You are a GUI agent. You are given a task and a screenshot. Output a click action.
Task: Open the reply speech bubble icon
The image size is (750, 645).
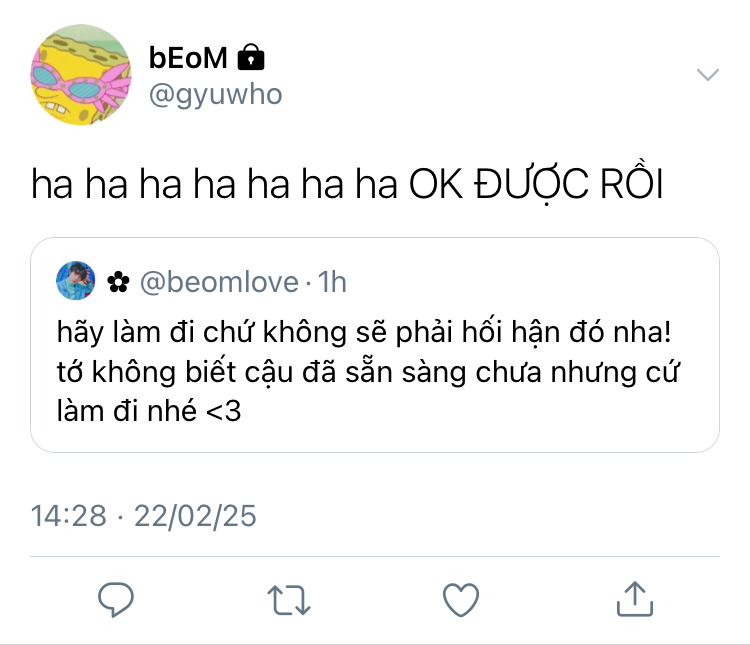(116, 599)
